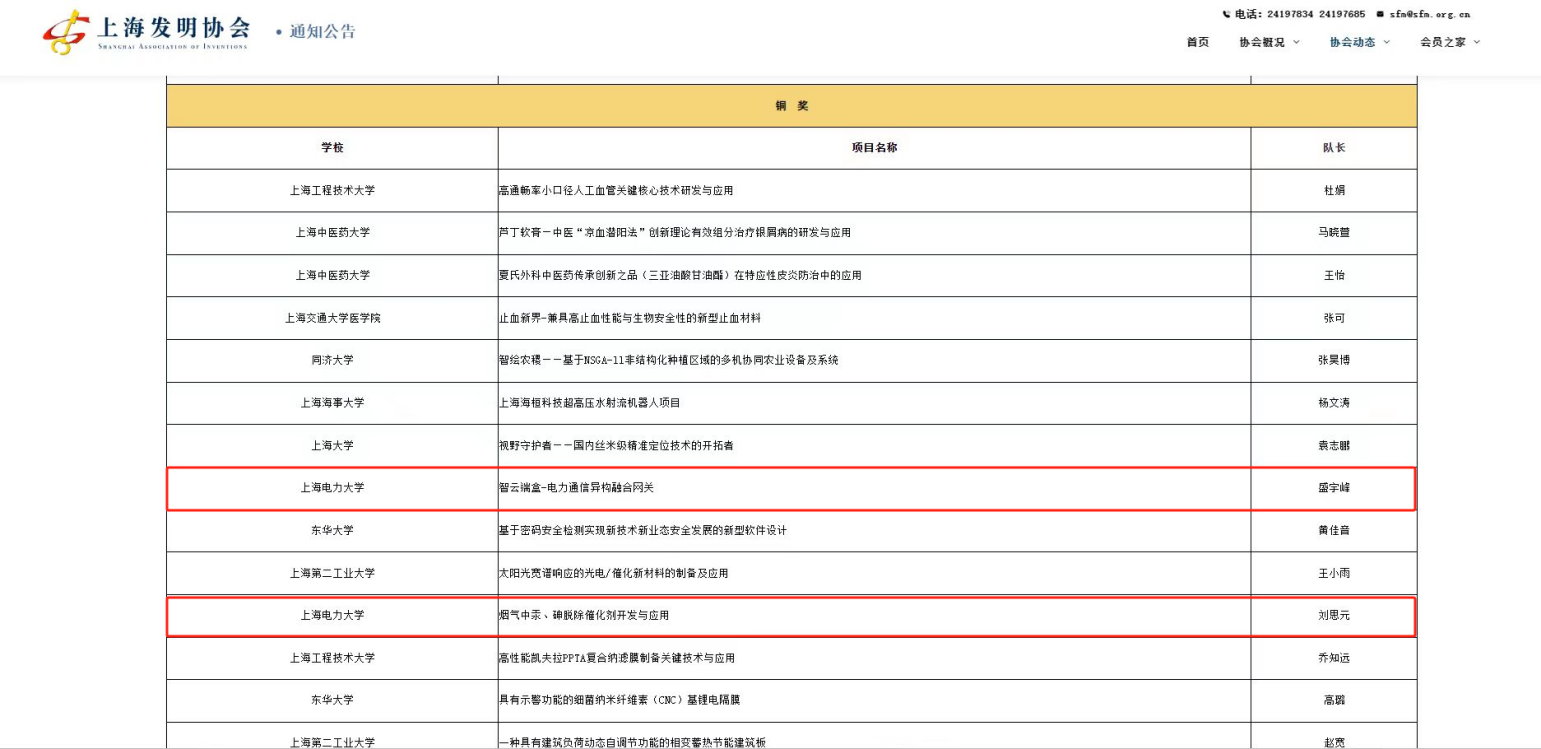
Task: Select project starting with 夏氏外科中医药传承创新之品
Action: coord(680,275)
